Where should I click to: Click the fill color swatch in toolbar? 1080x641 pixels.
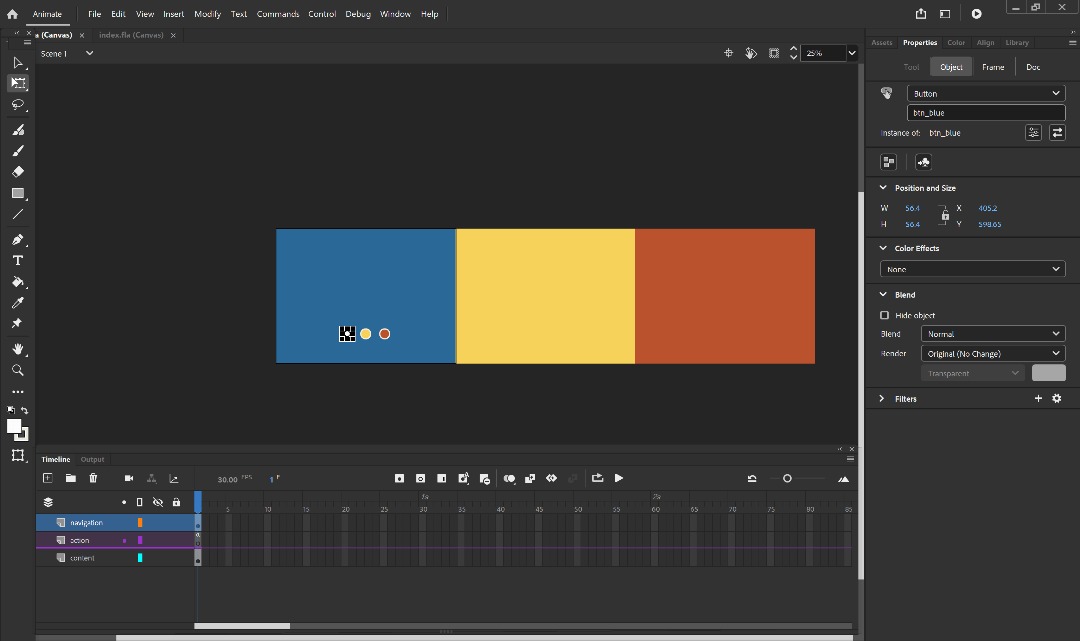coord(14,426)
